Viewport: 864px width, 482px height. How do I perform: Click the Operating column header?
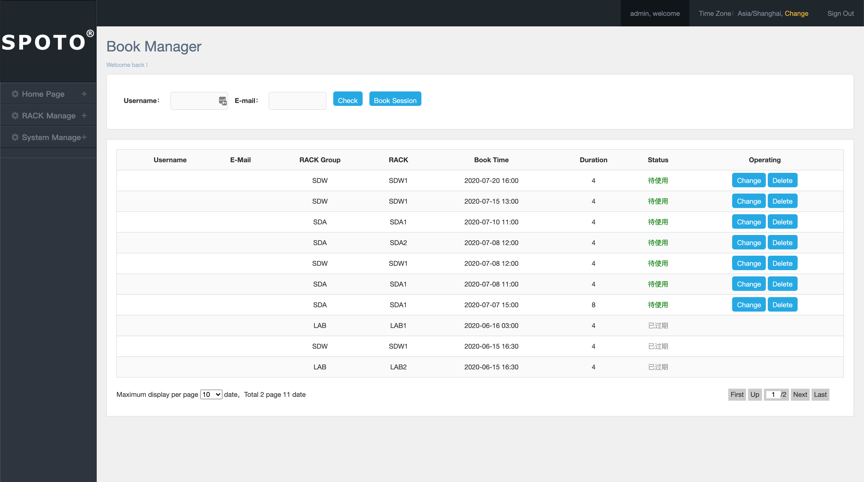pyautogui.click(x=764, y=160)
